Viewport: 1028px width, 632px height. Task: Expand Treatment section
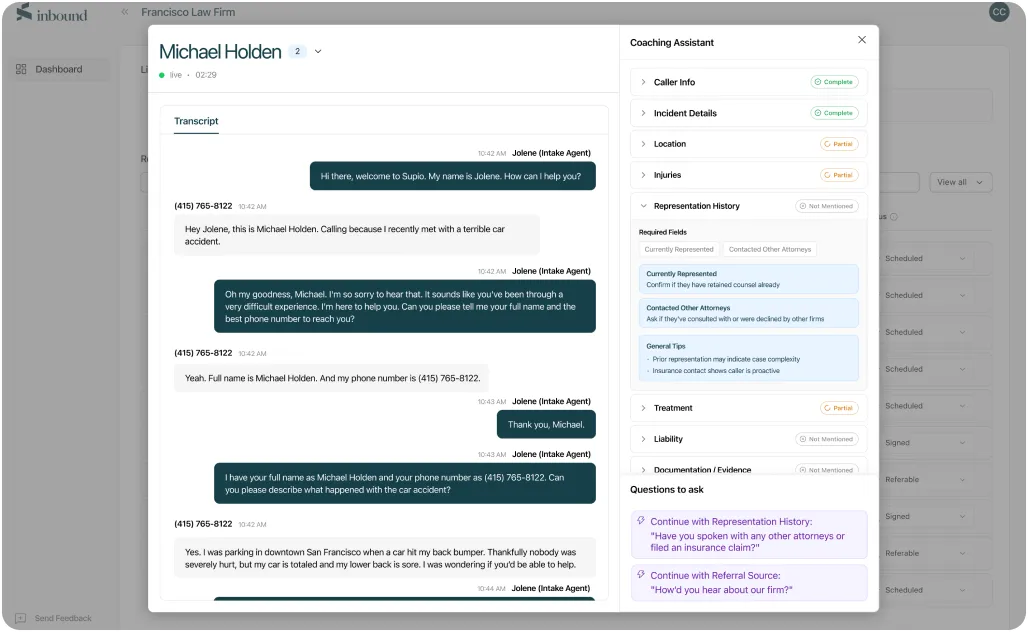point(643,408)
